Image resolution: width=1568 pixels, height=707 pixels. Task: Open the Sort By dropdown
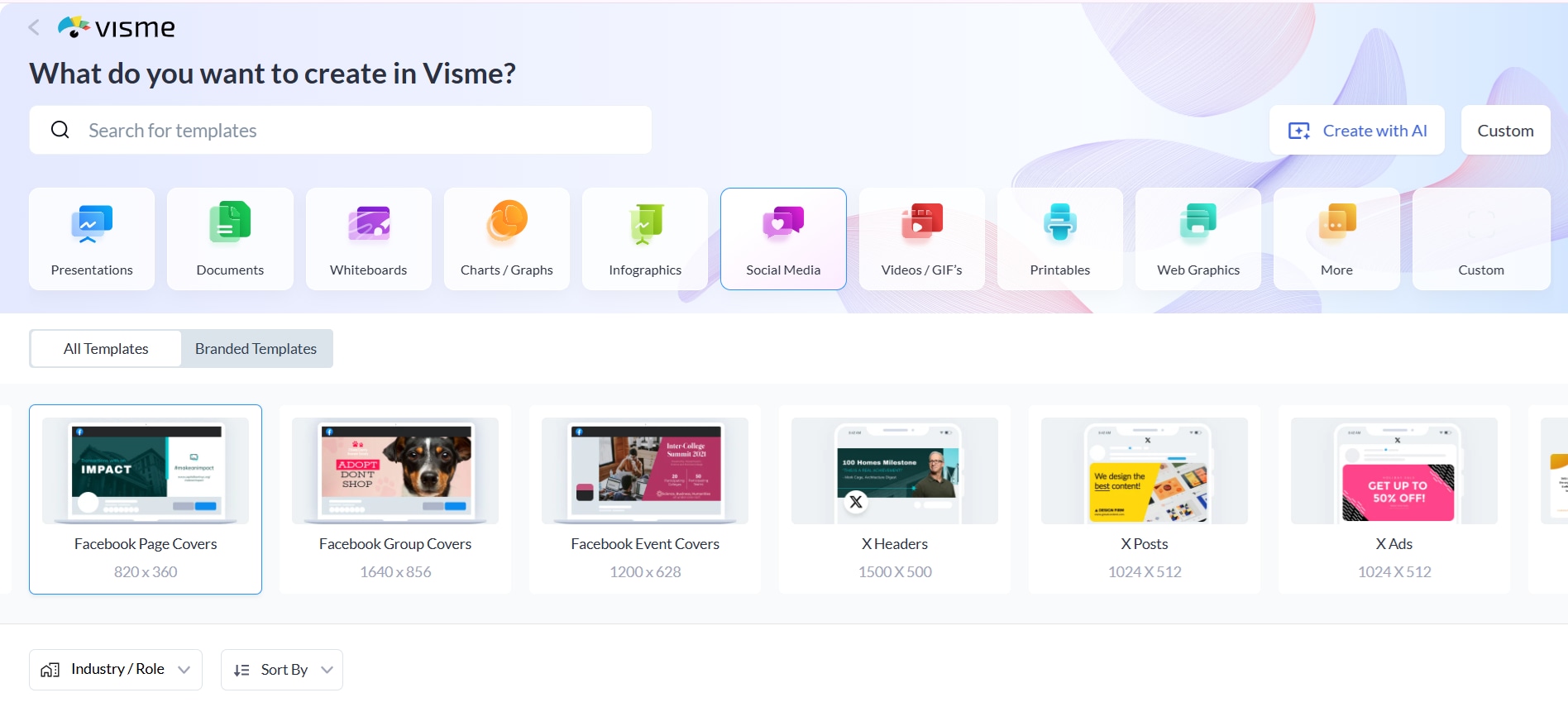click(x=282, y=670)
